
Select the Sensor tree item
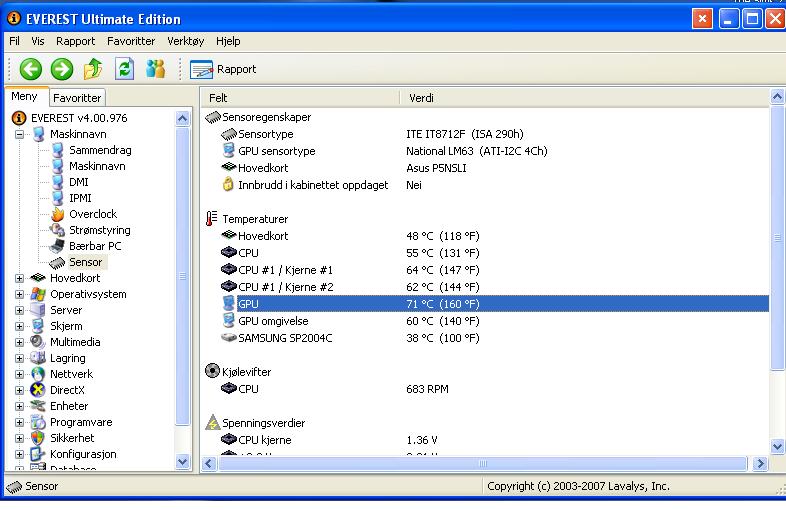click(86, 262)
